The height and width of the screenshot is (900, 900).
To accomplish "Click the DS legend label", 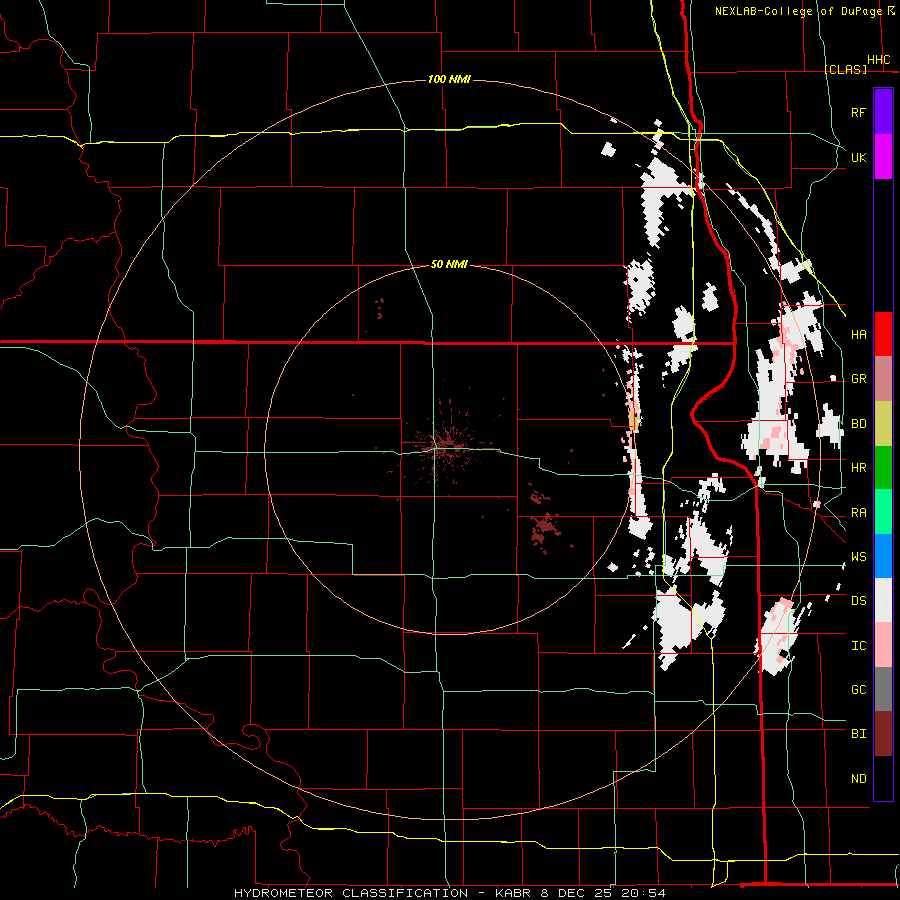I will [x=858, y=601].
